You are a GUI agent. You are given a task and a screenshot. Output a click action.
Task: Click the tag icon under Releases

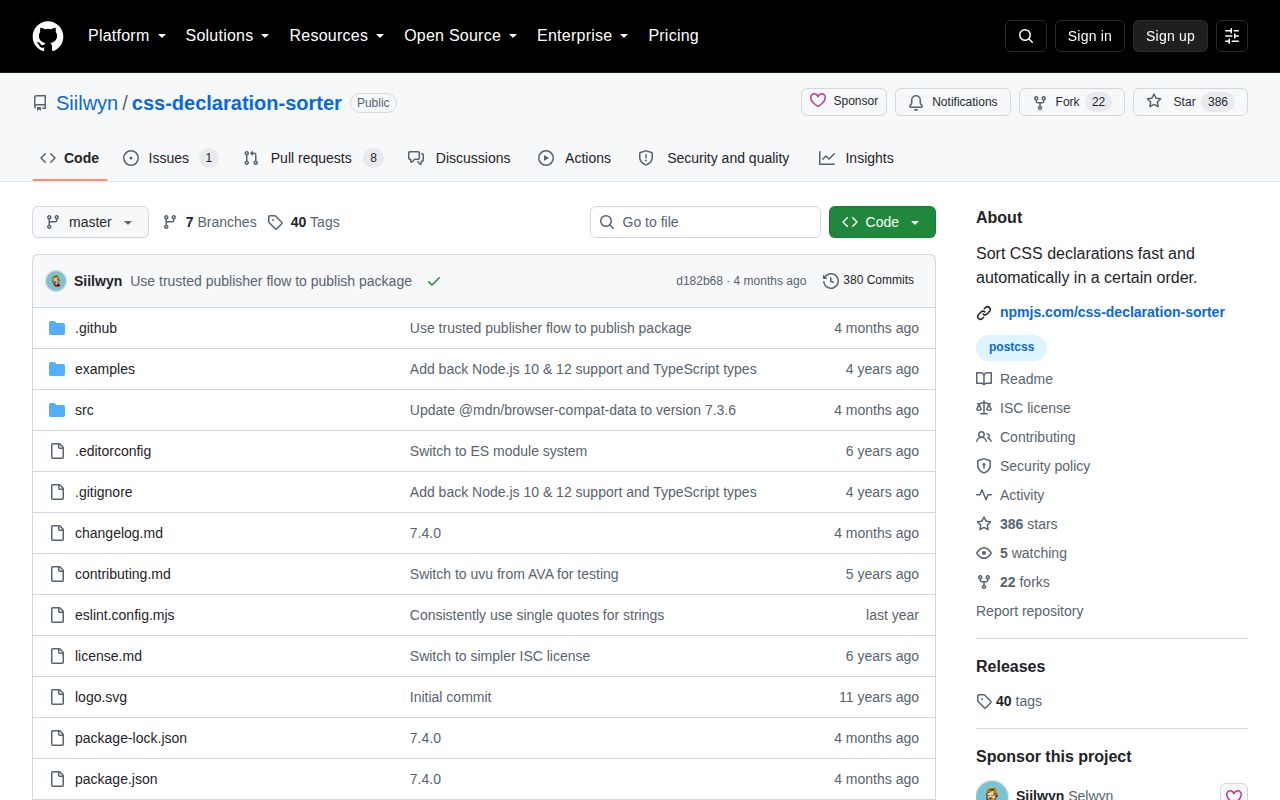(x=984, y=702)
